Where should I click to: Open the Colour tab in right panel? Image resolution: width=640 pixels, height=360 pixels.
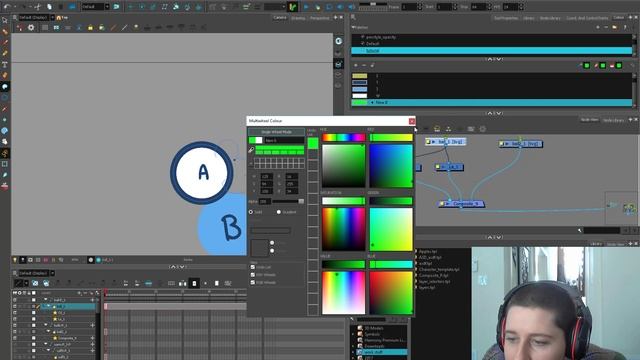[x=619, y=18]
